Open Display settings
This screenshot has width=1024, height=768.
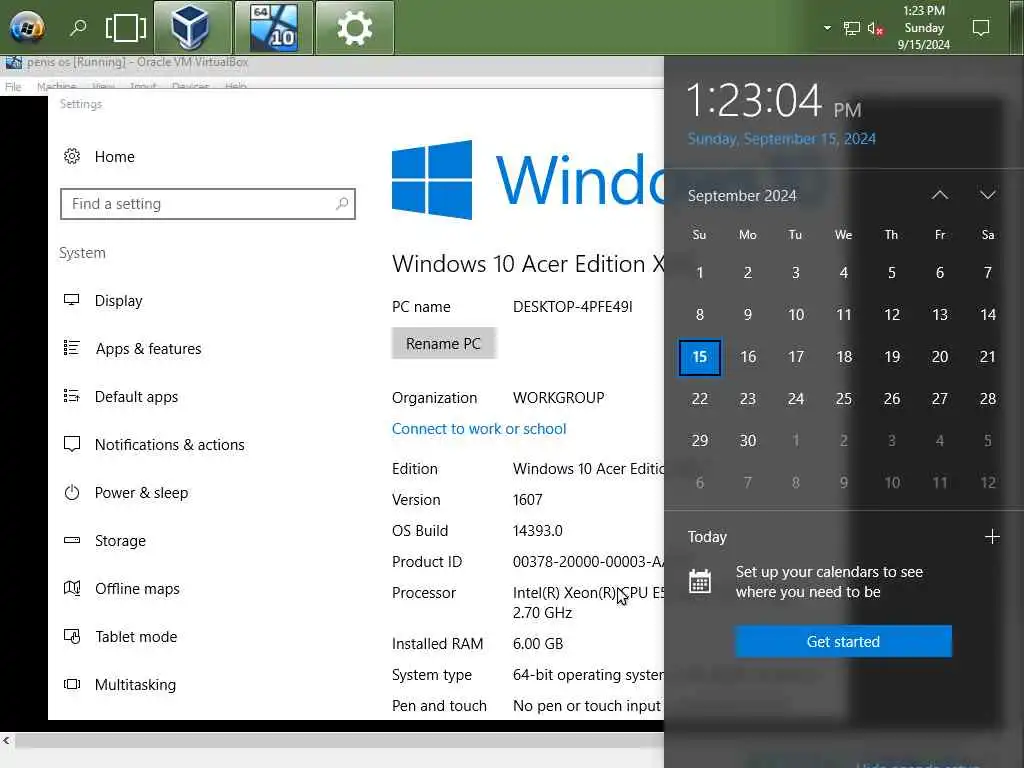[x=103, y=300]
